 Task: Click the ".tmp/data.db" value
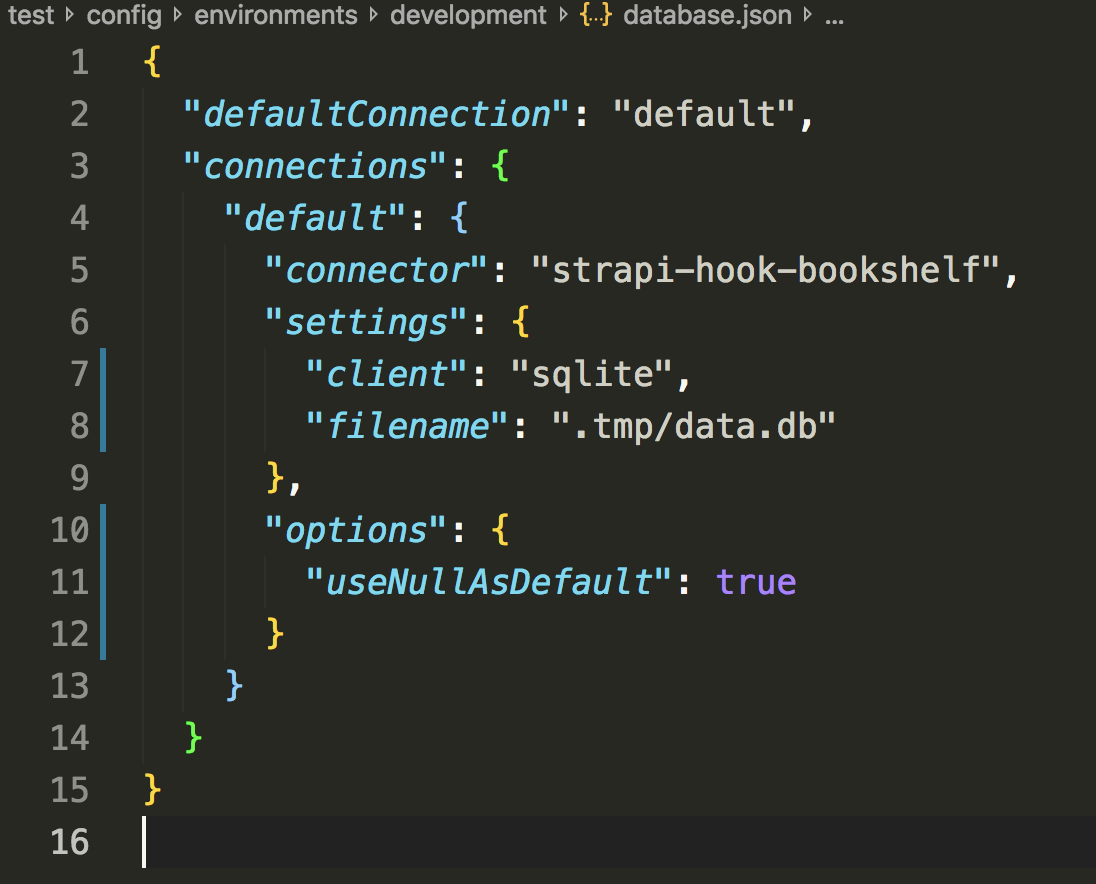pyautogui.click(x=693, y=426)
